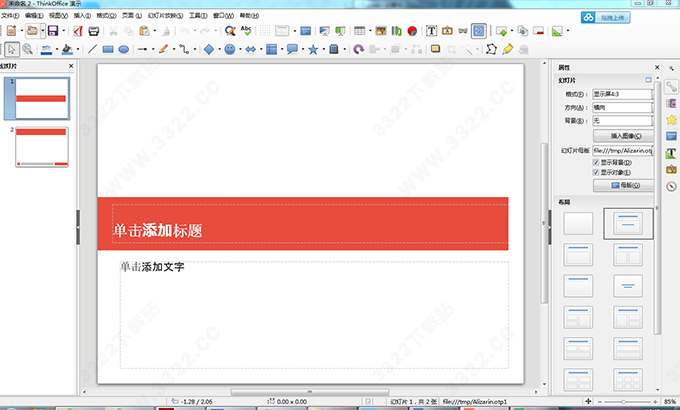Screen dimensions: 680x410
Task: Open Find and Replace icon
Action: 230,31
